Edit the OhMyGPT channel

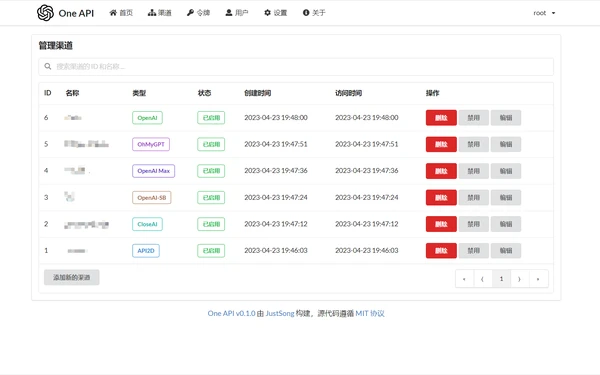click(505, 144)
